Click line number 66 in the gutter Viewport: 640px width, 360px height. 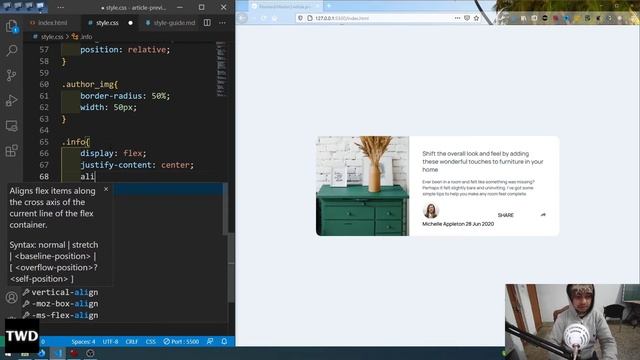[x=44, y=153]
